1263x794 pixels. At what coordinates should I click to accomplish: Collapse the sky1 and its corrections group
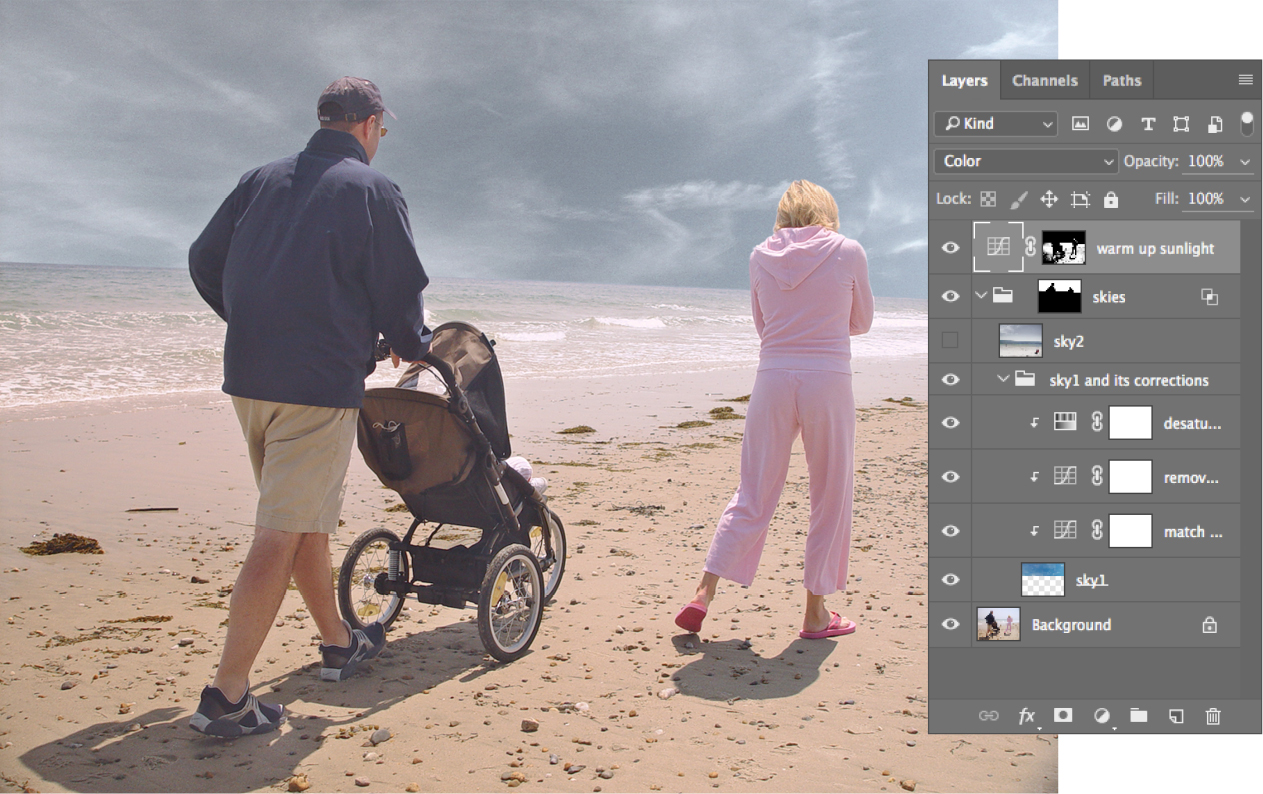click(1005, 380)
